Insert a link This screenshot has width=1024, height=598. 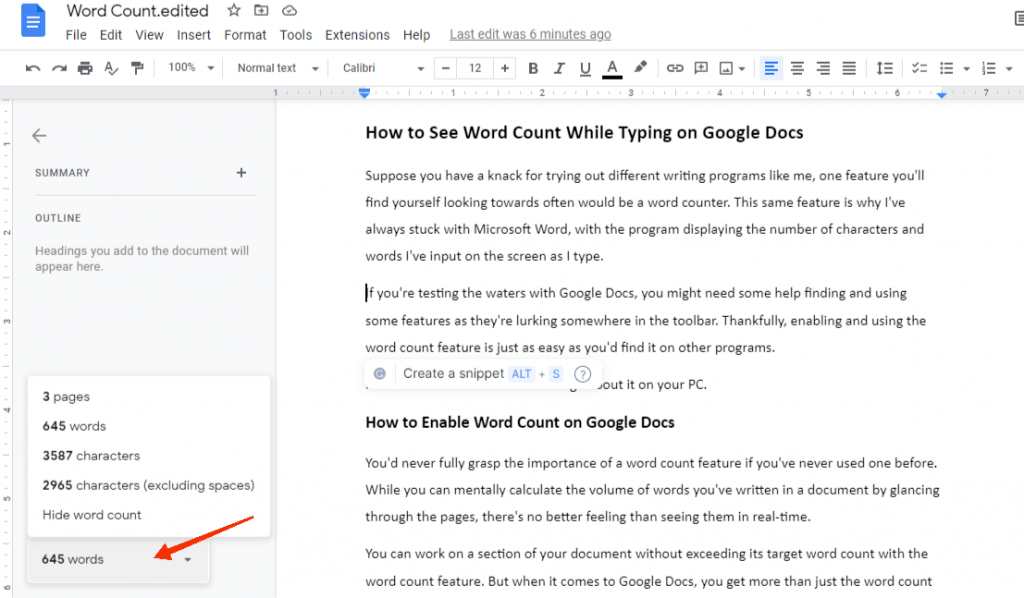(675, 68)
